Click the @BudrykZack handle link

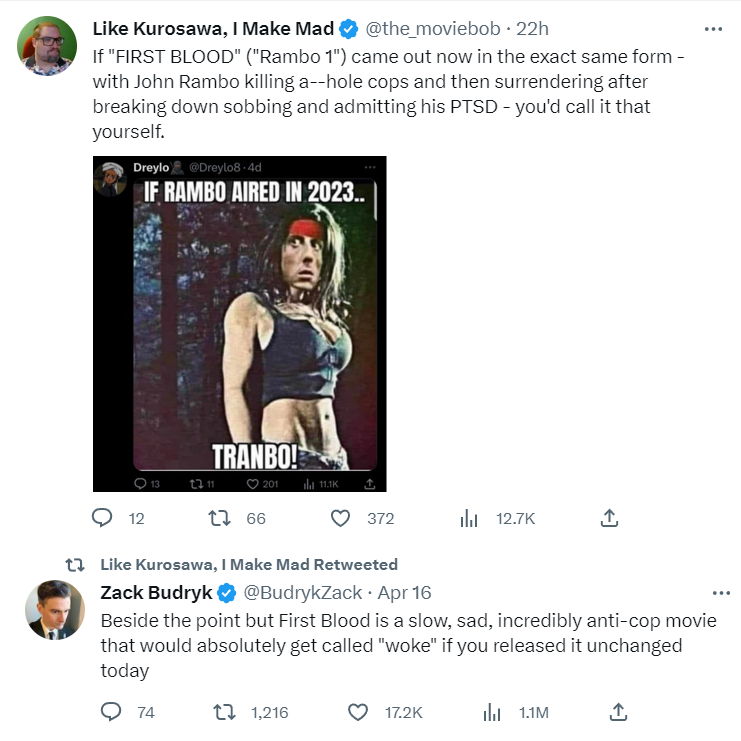[303, 593]
